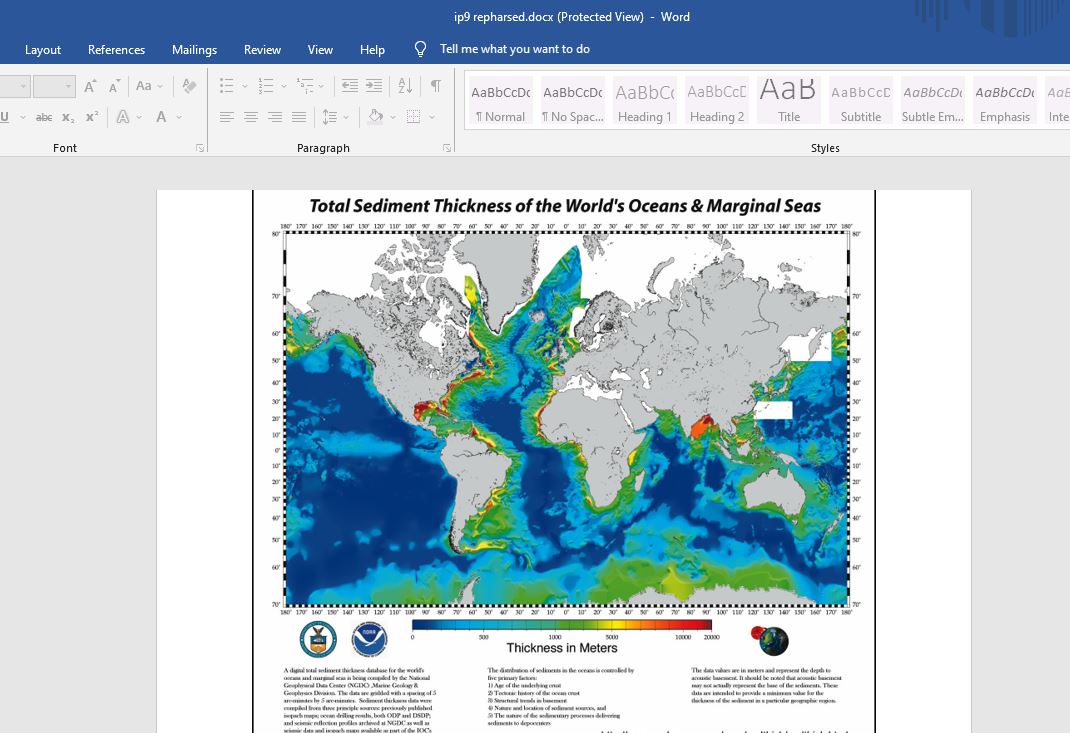
Task: Expand the underline style dropdown arrow
Action: [x=23, y=117]
